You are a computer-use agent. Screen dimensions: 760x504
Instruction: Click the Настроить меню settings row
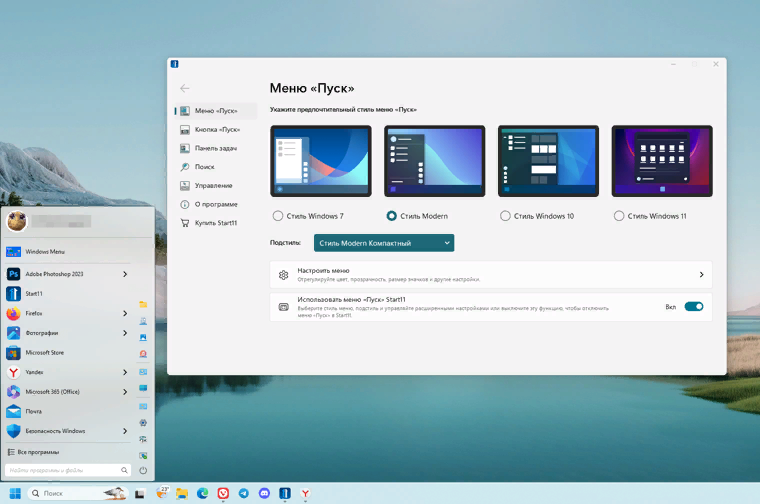point(491,275)
